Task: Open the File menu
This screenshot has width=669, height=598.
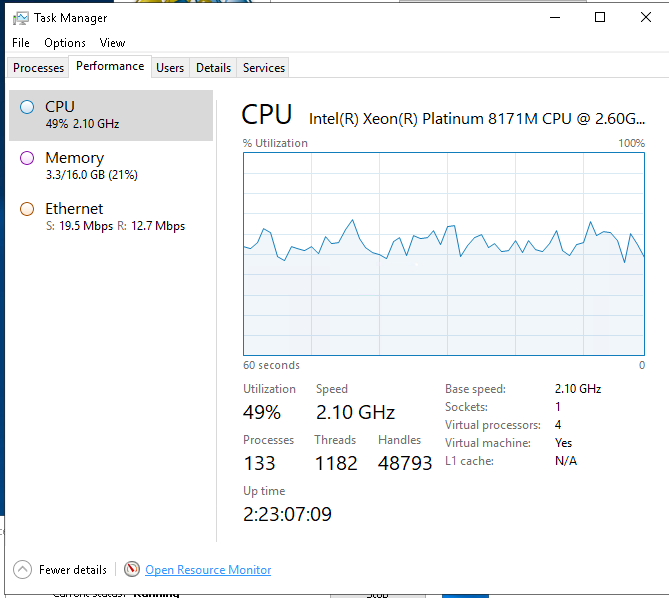Action: 21,43
